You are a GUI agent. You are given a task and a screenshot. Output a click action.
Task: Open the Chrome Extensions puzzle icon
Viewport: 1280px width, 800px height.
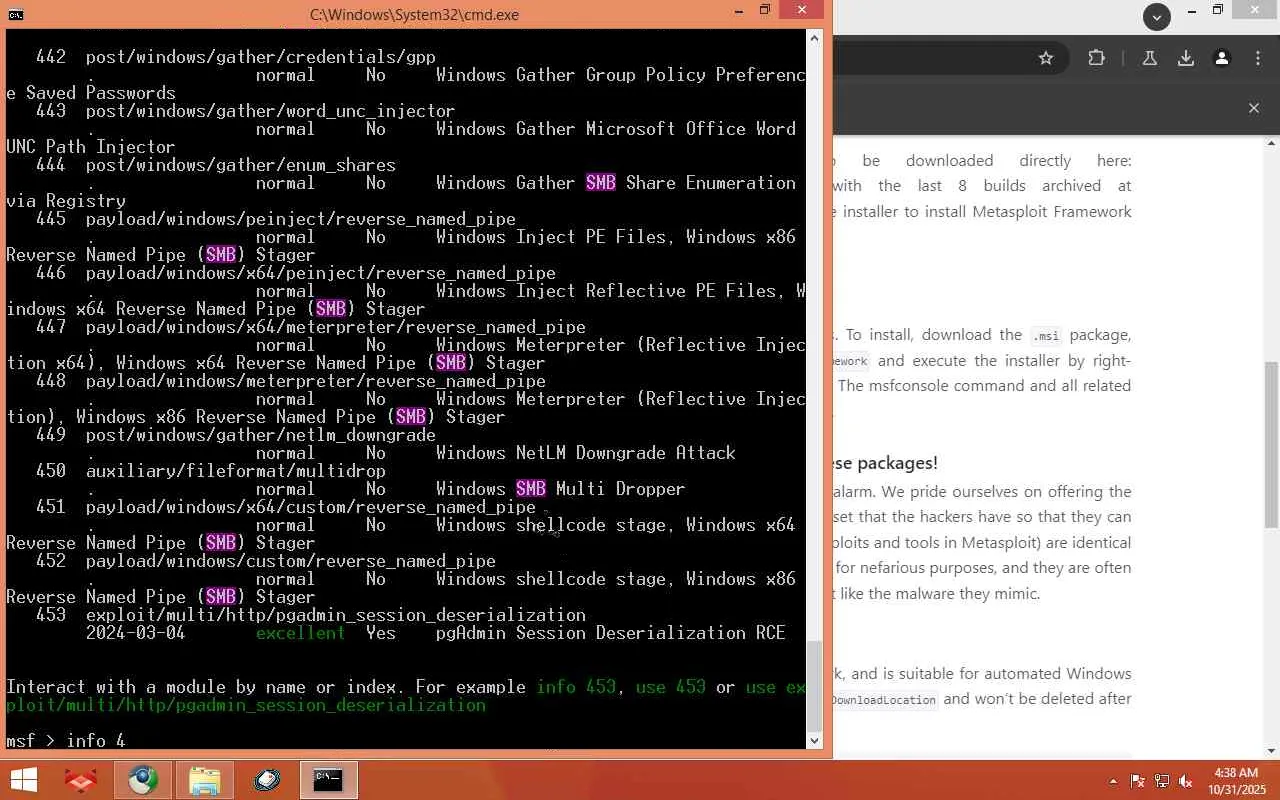point(1097,58)
